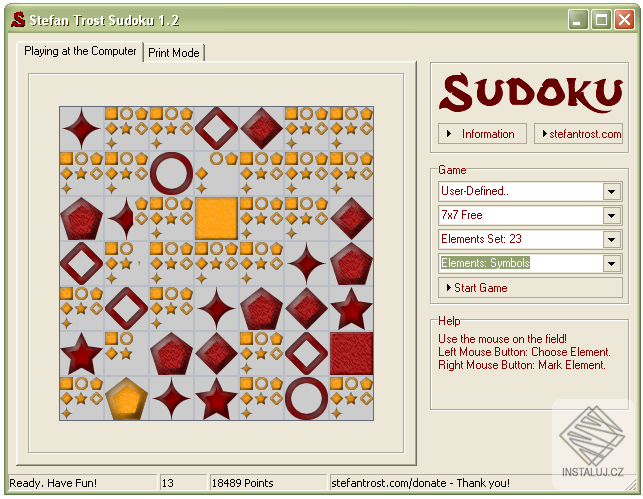
Task: Click the dark red ring in row 7
Action: click(306, 399)
